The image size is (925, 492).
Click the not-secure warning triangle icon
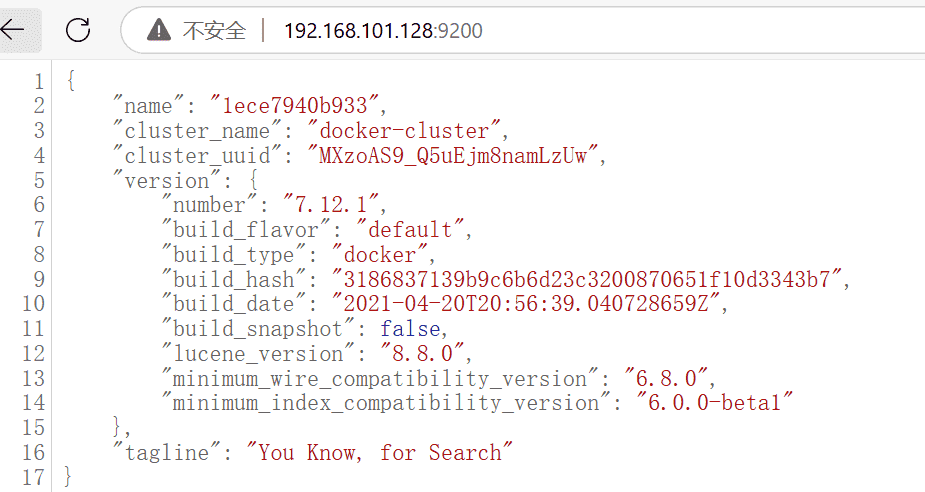click(x=158, y=30)
